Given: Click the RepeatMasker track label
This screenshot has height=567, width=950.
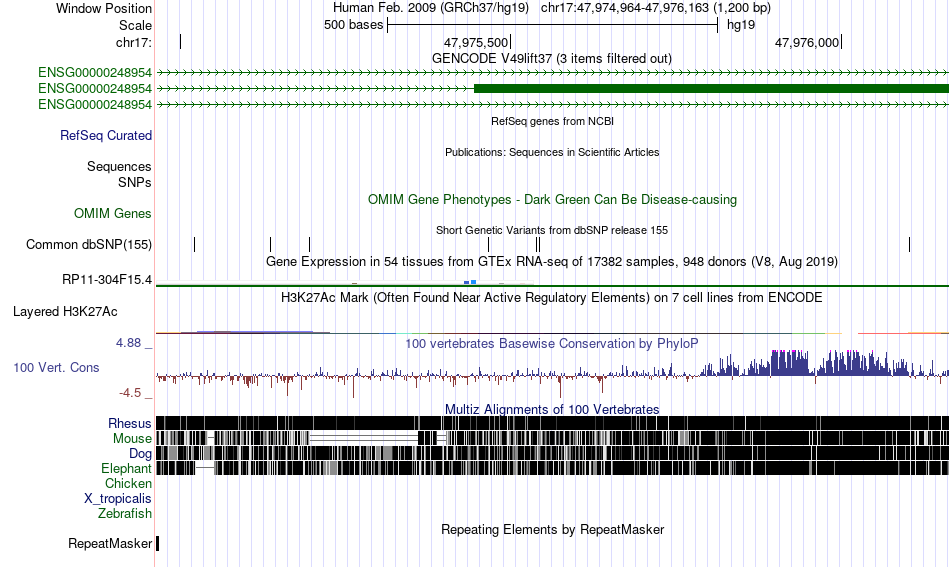Looking at the screenshot, I should click(110, 543).
